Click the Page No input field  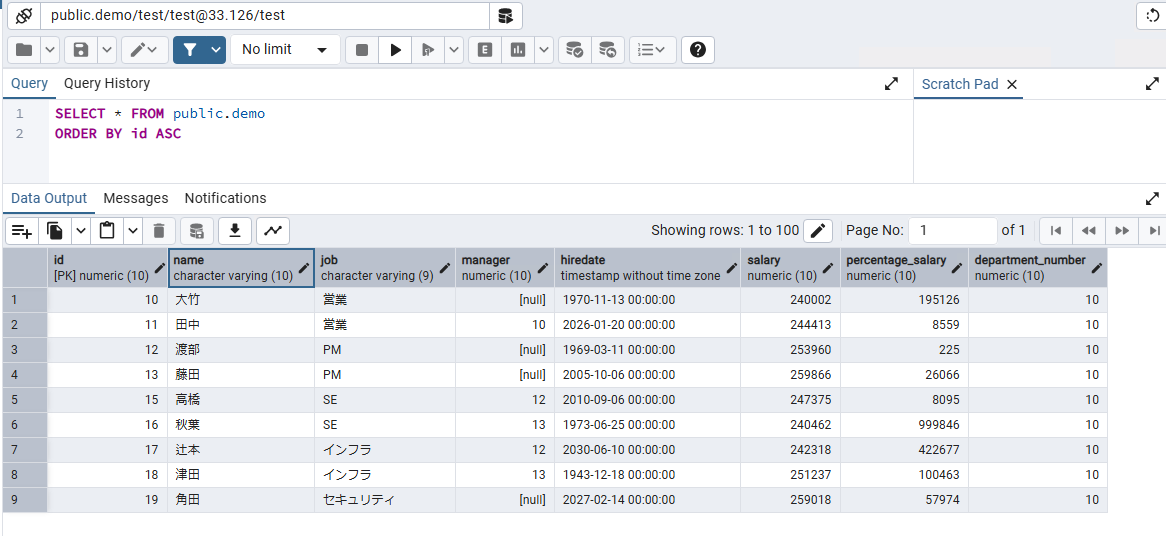[953, 231]
